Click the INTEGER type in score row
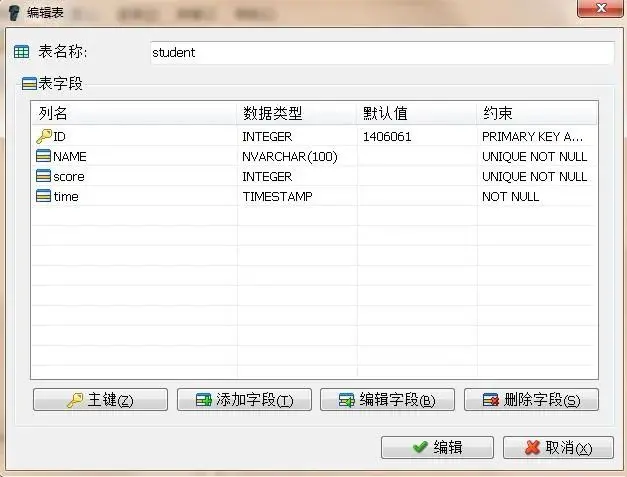The image size is (627, 477). (267, 176)
